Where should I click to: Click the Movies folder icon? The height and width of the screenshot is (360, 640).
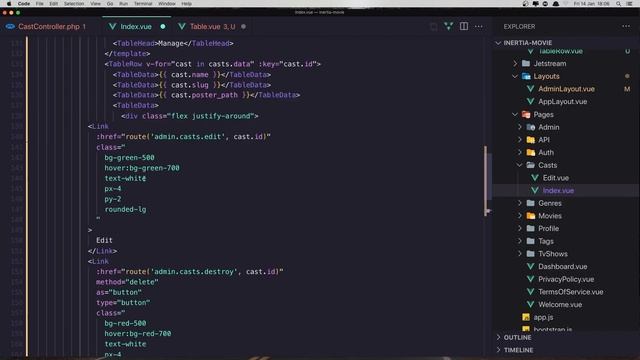(530, 216)
